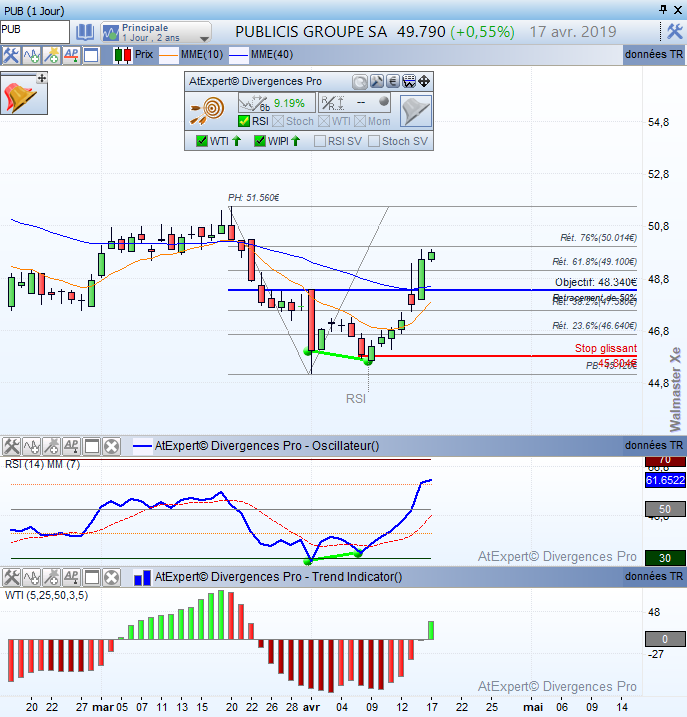Image resolution: width=687 pixels, height=717 pixels.
Task: Click the R/R risk ratio button
Action: (x=355, y=103)
